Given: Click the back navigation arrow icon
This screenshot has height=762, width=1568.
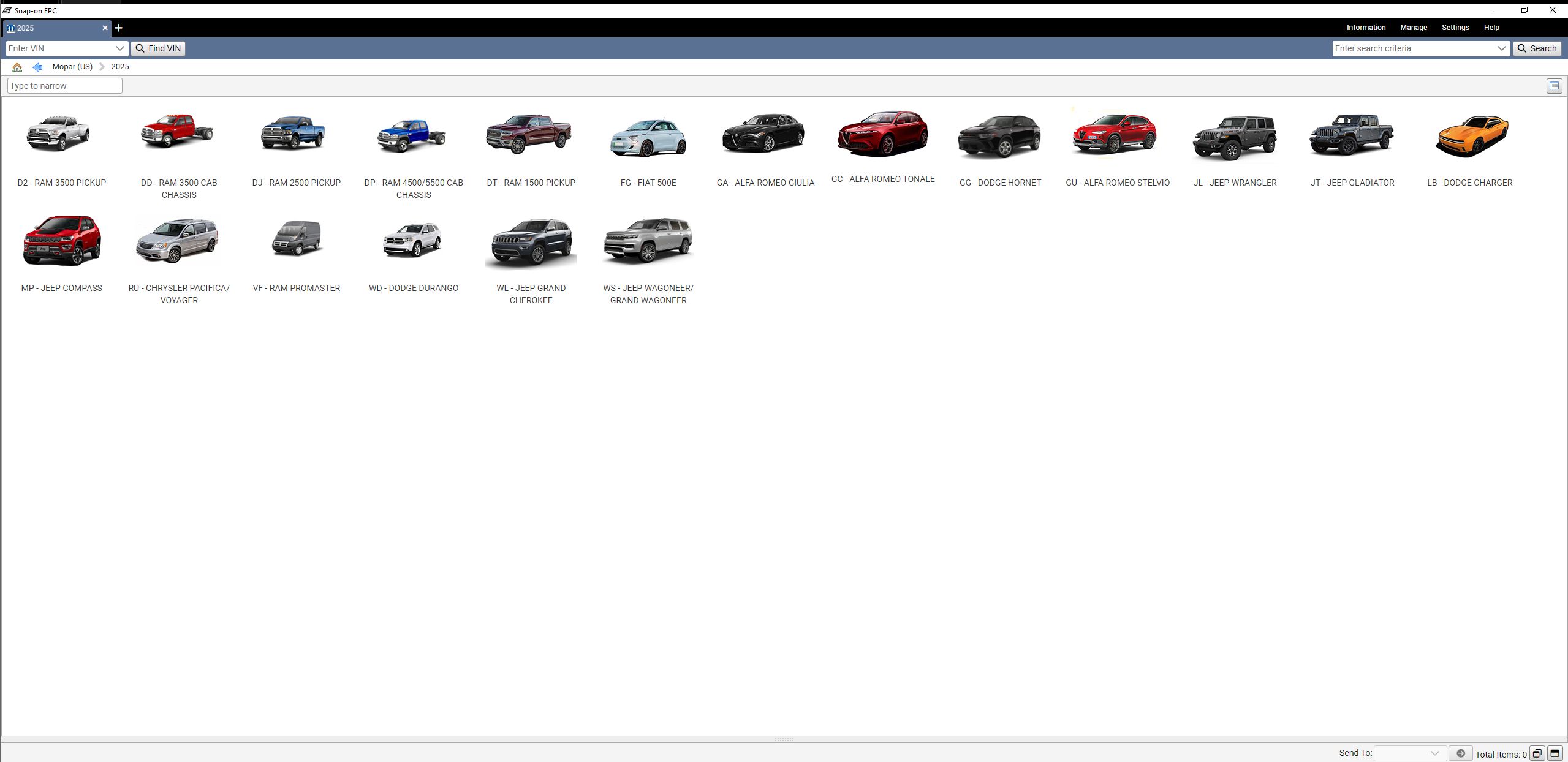Looking at the screenshot, I should [37, 67].
